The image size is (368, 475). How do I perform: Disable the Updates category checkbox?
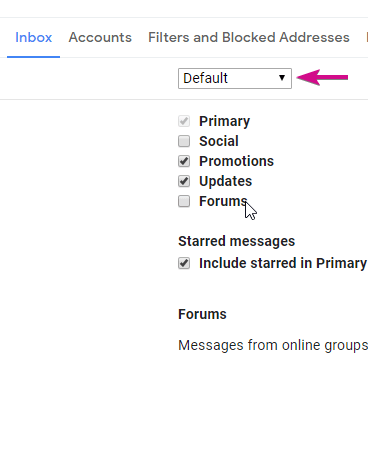[x=184, y=181]
